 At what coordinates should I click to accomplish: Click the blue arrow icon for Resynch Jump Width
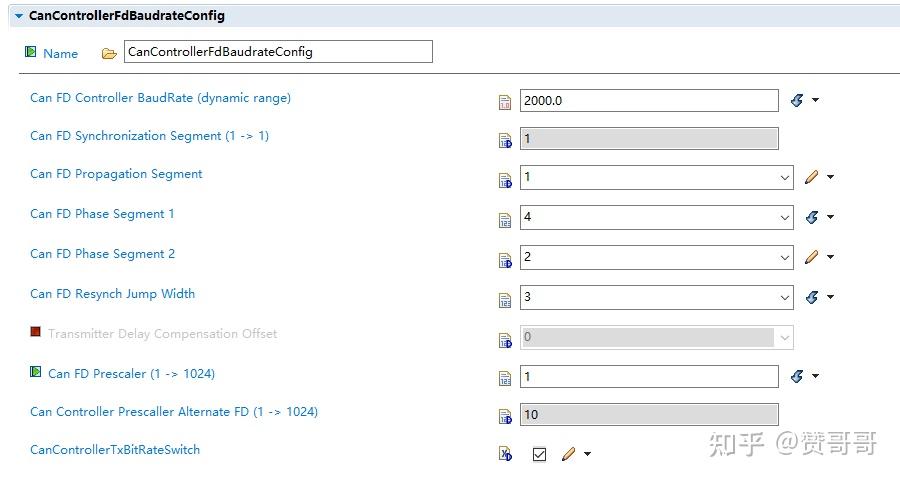pyautogui.click(x=811, y=297)
